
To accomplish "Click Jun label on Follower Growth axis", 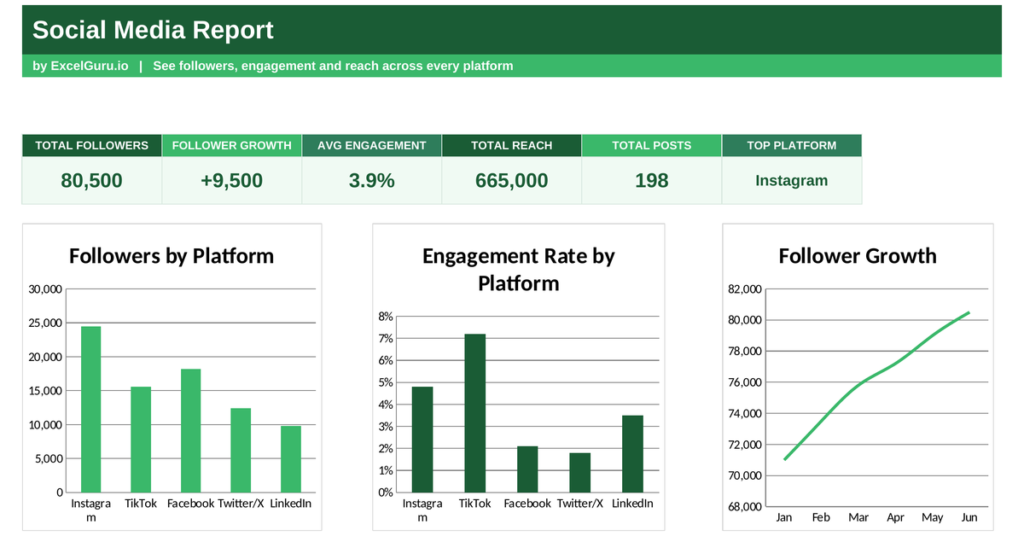I will click(969, 517).
